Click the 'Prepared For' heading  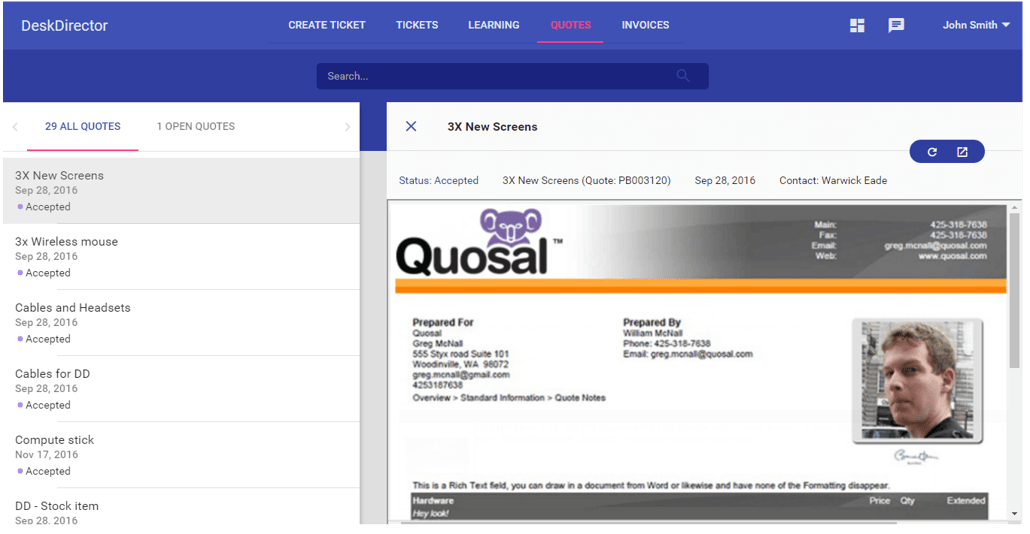[x=443, y=322]
